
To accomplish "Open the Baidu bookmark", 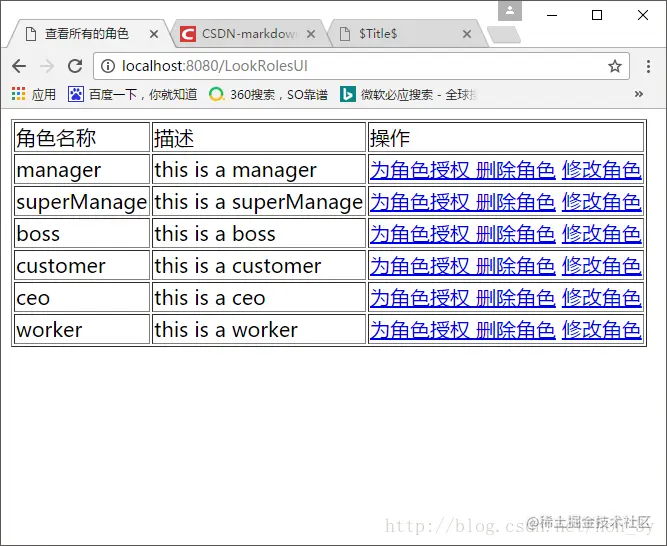I will [132, 94].
